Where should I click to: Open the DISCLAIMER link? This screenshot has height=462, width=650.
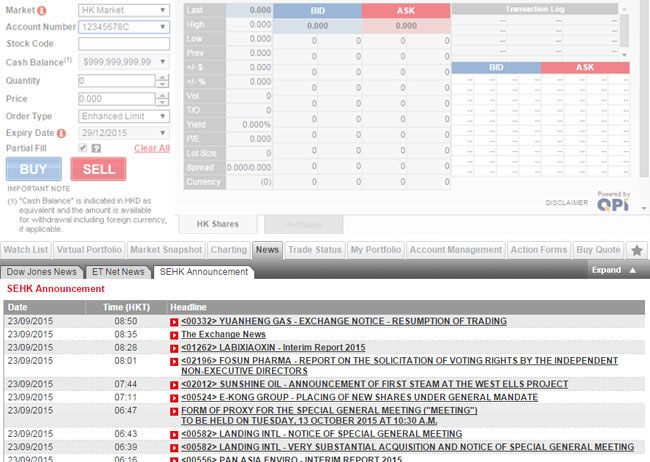pos(567,203)
